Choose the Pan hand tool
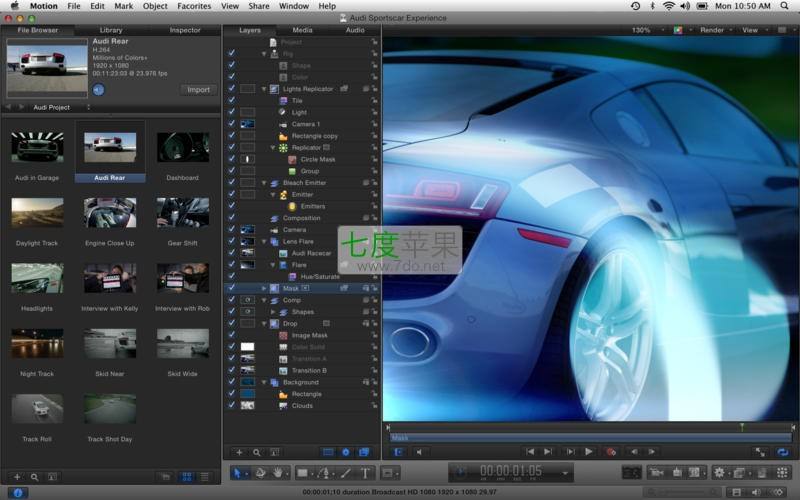 [x=278, y=473]
